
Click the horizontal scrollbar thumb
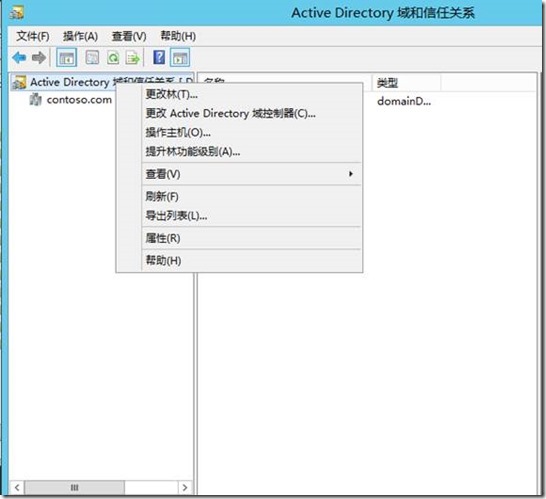click(75, 488)
